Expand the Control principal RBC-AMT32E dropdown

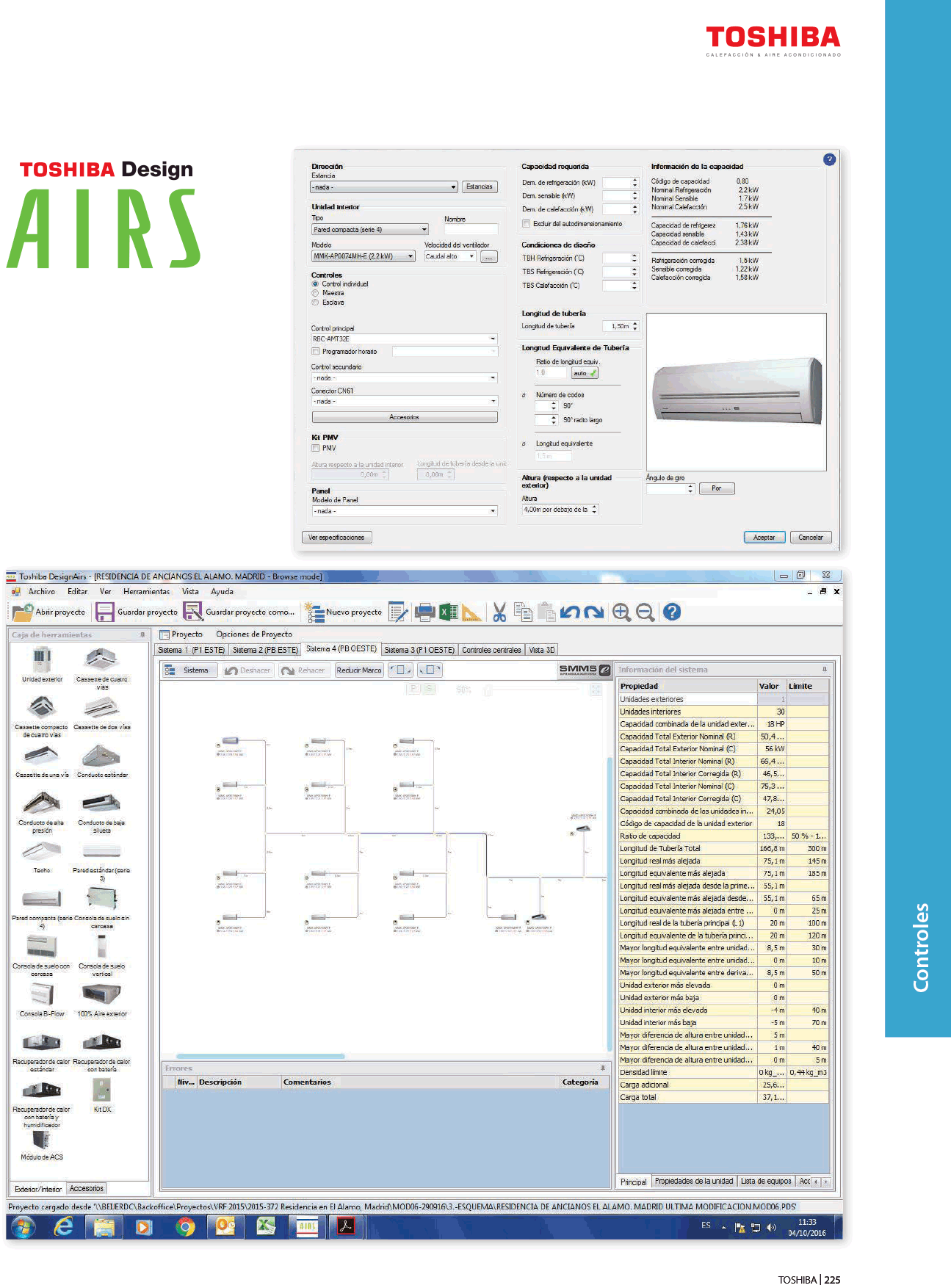[404, 339]
